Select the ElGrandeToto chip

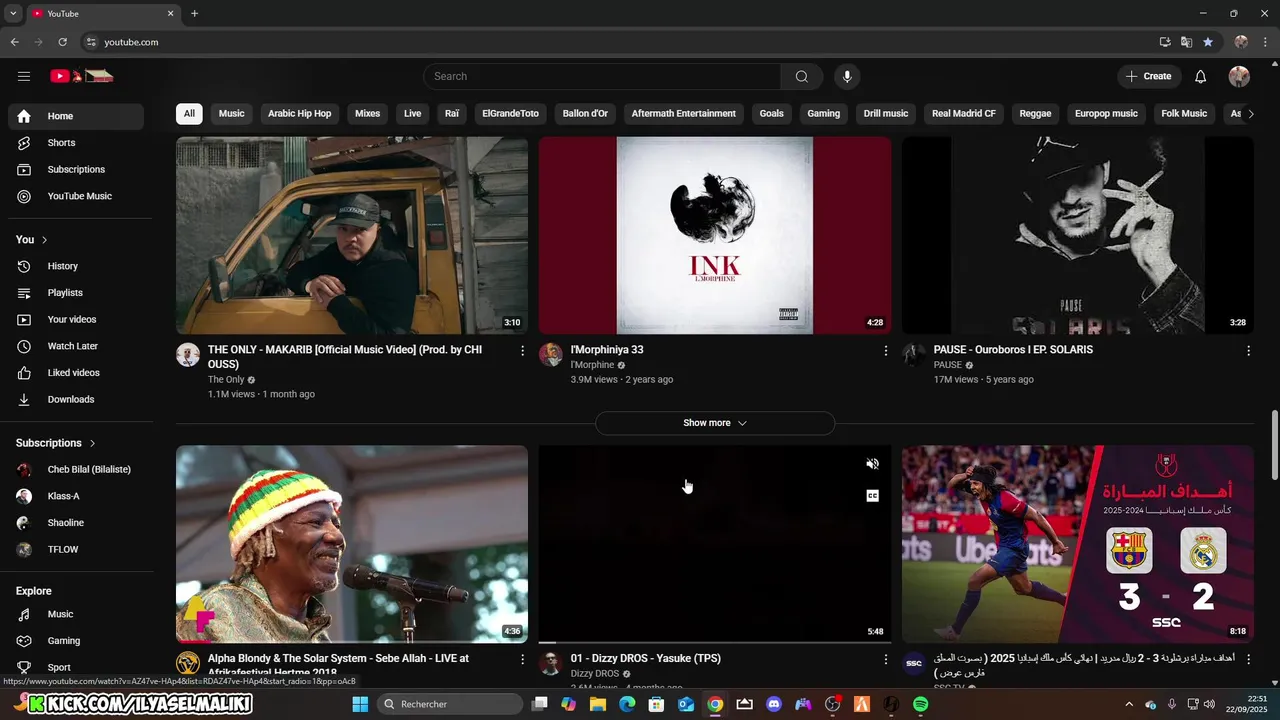tap(510, 114)
